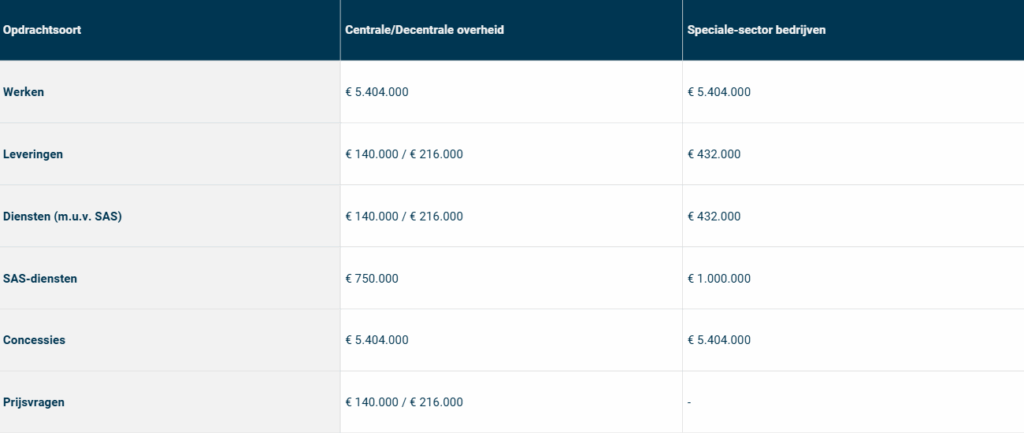Viewport: 1024px width, 433px height.
Task: Click Leveringen's € 432.000 value
Action: coord(714,154)
